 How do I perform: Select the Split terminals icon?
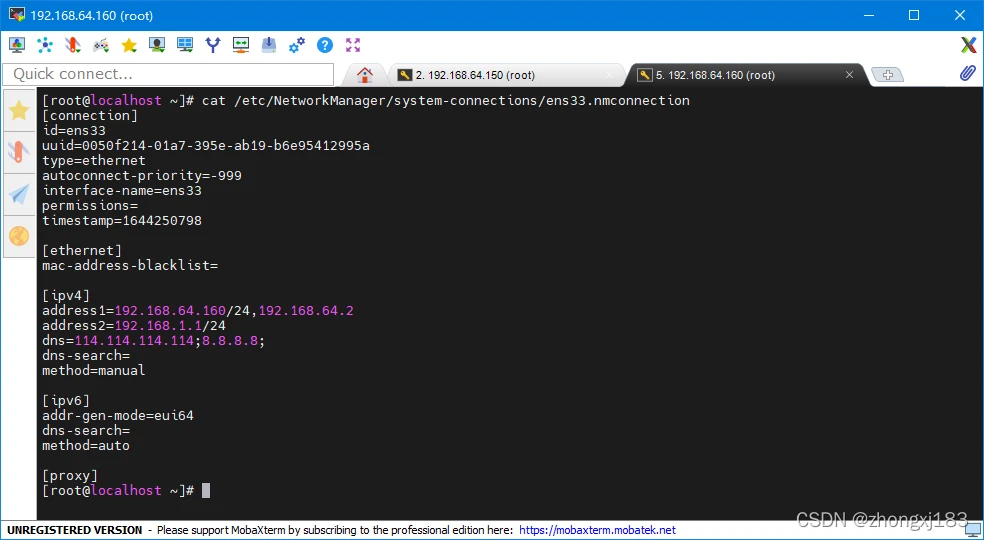[185, 45]
